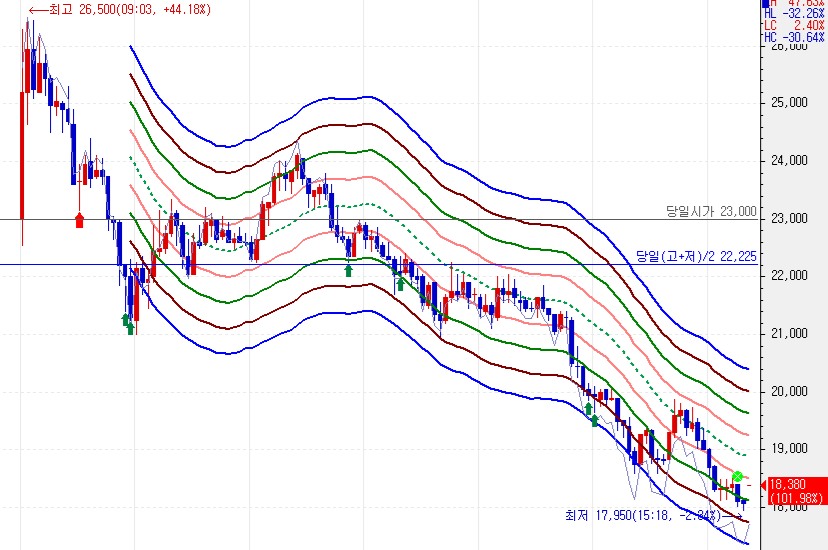The width and height of the screenshot is (828, 550).
Task: Click the red up-arrow signal below the opening candles
Action: pyautogui.click(x=80, y=218)
